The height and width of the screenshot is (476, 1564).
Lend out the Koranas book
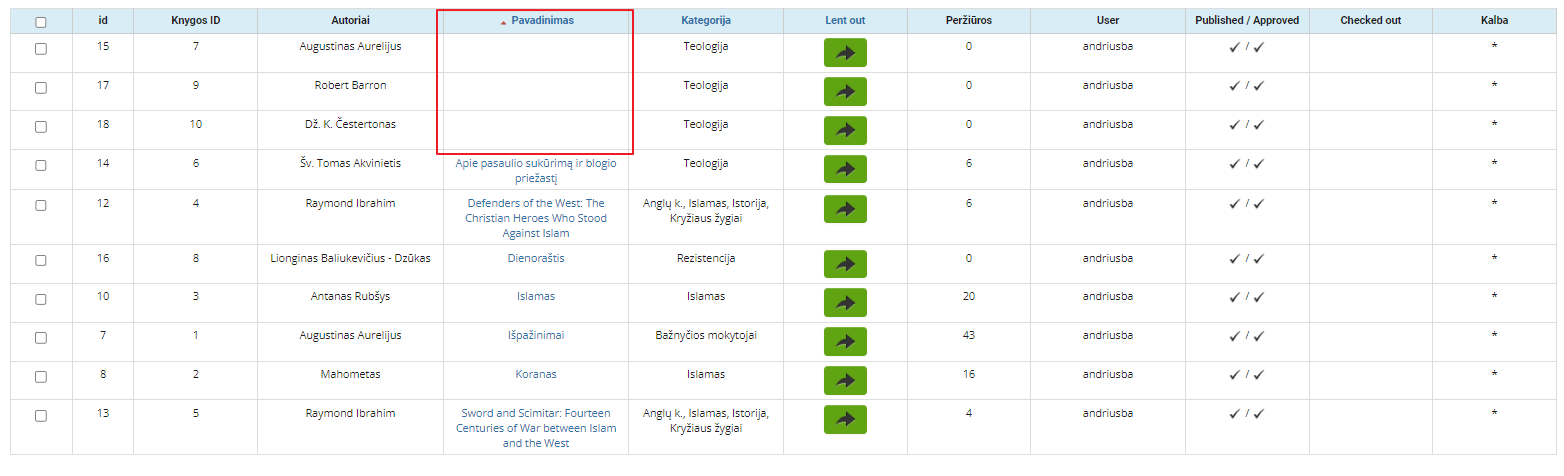point(845,380)
